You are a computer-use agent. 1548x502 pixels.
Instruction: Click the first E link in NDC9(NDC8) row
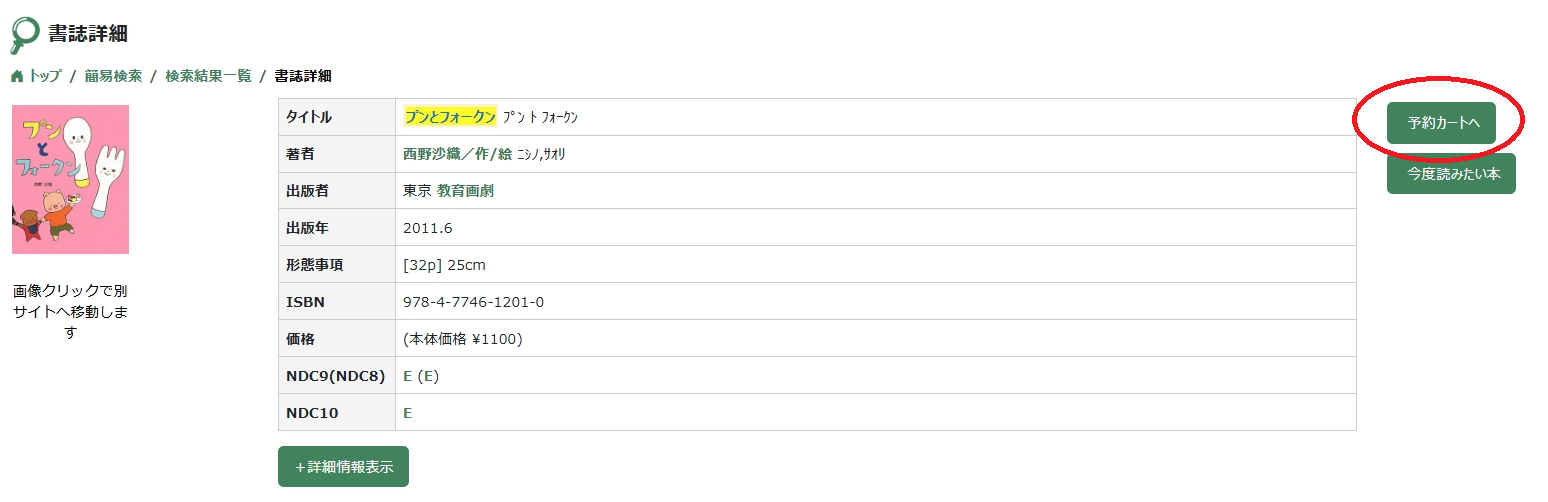[408, 376]
